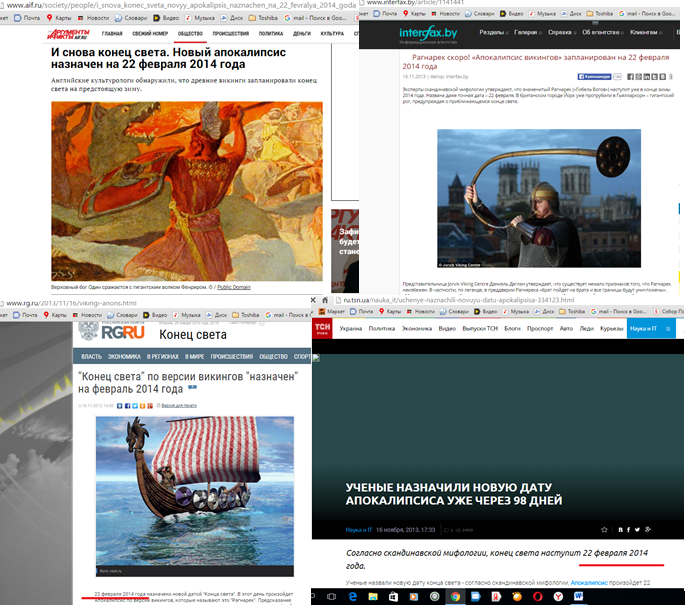This screenshot has width=685, height=609.
Task: Open Microsoft Edge from the taskbar
Action: click(353, 596)
